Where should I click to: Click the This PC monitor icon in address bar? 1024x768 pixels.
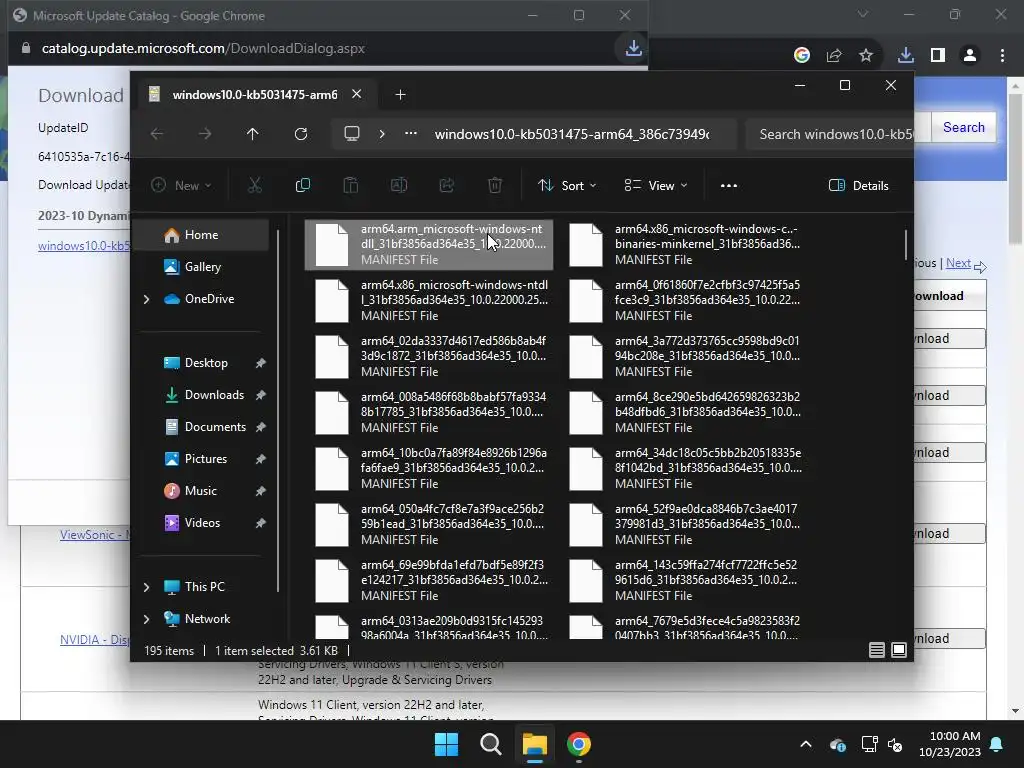352,134
